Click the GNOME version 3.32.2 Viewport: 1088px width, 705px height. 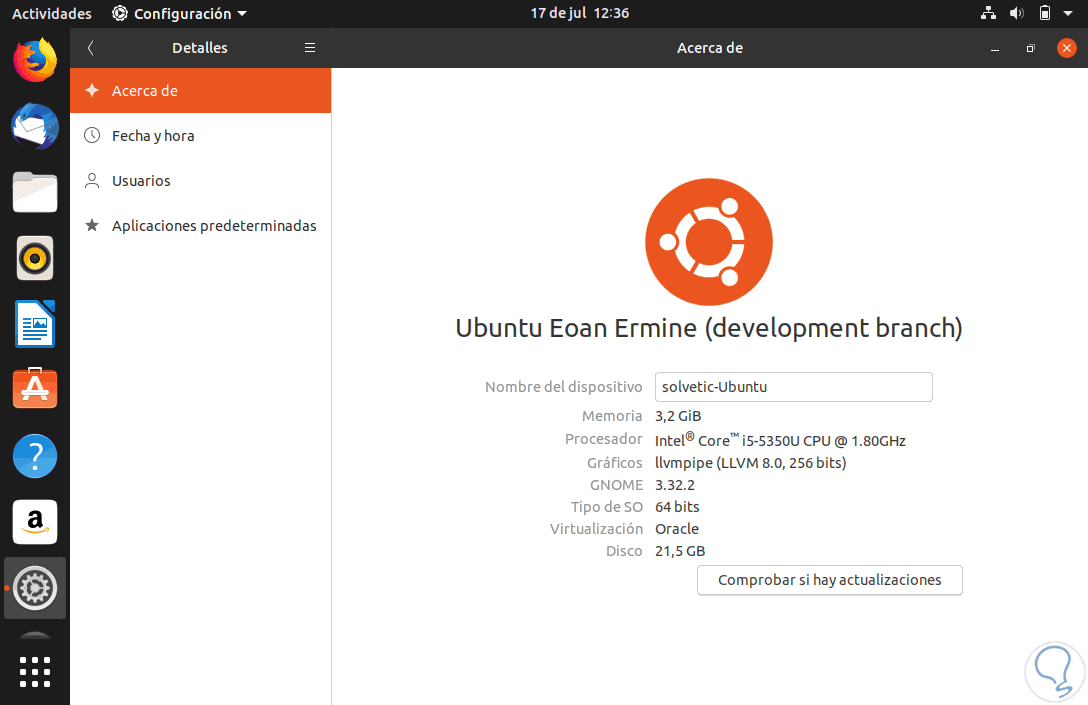pos(674,485)
